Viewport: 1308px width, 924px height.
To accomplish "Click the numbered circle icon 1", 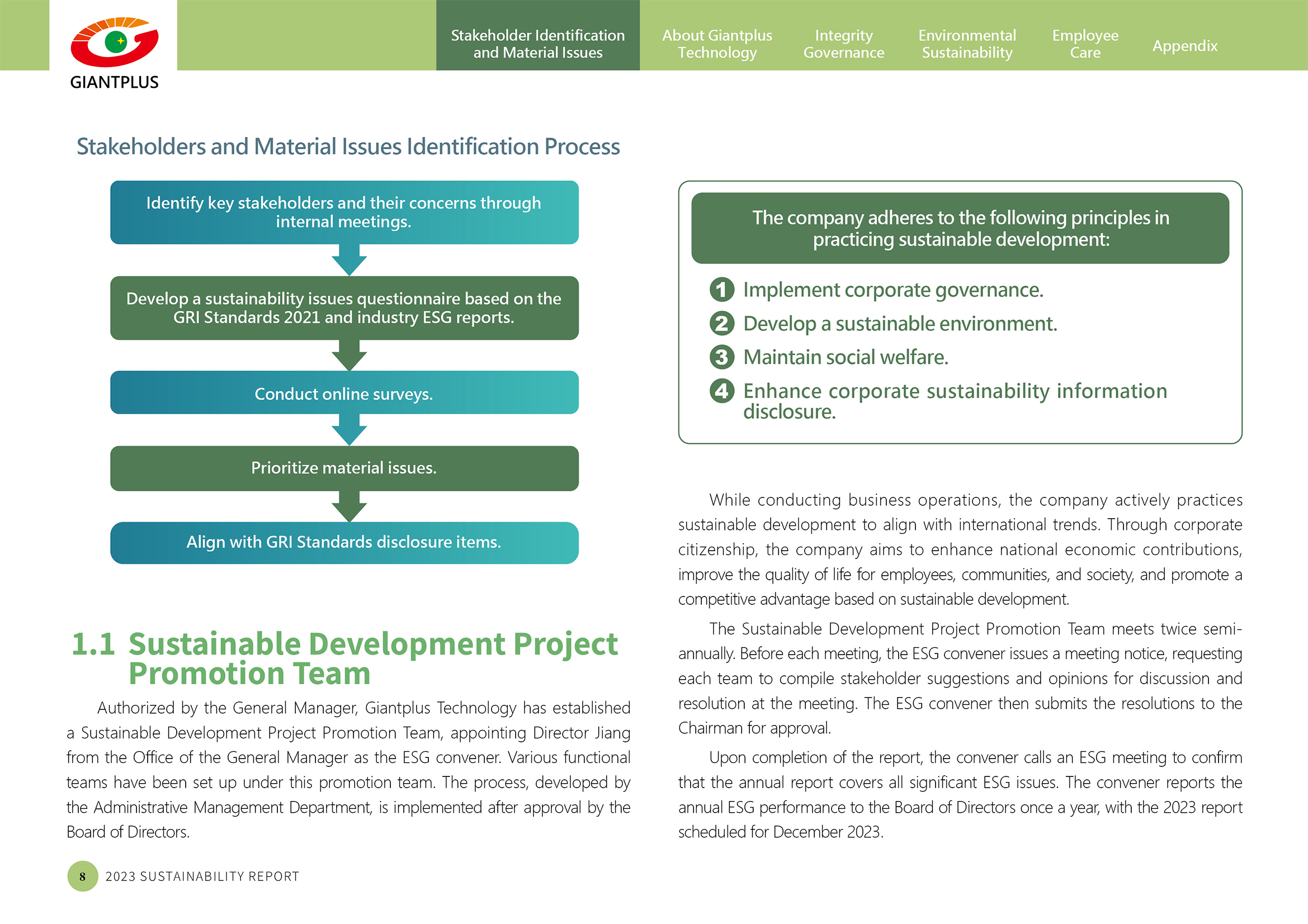I will pyautogui.click(x=721, y=290).
